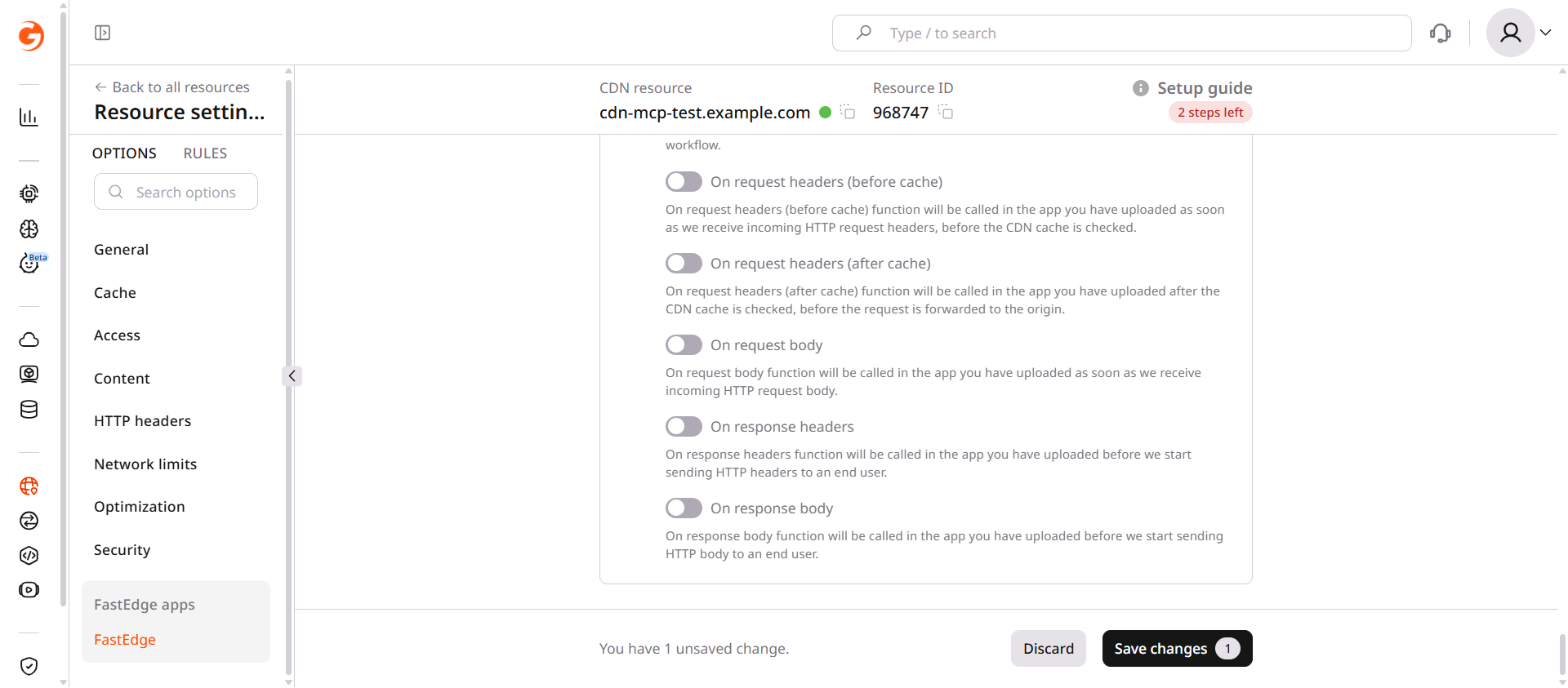Click the magnifier icon in Search options
Image resolution: width=1568 pixels, height=688 pixels.
tap(116, 192)
